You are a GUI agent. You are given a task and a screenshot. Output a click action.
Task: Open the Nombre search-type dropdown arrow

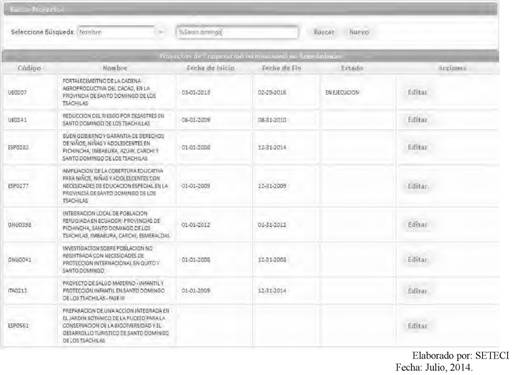point(161,32)
